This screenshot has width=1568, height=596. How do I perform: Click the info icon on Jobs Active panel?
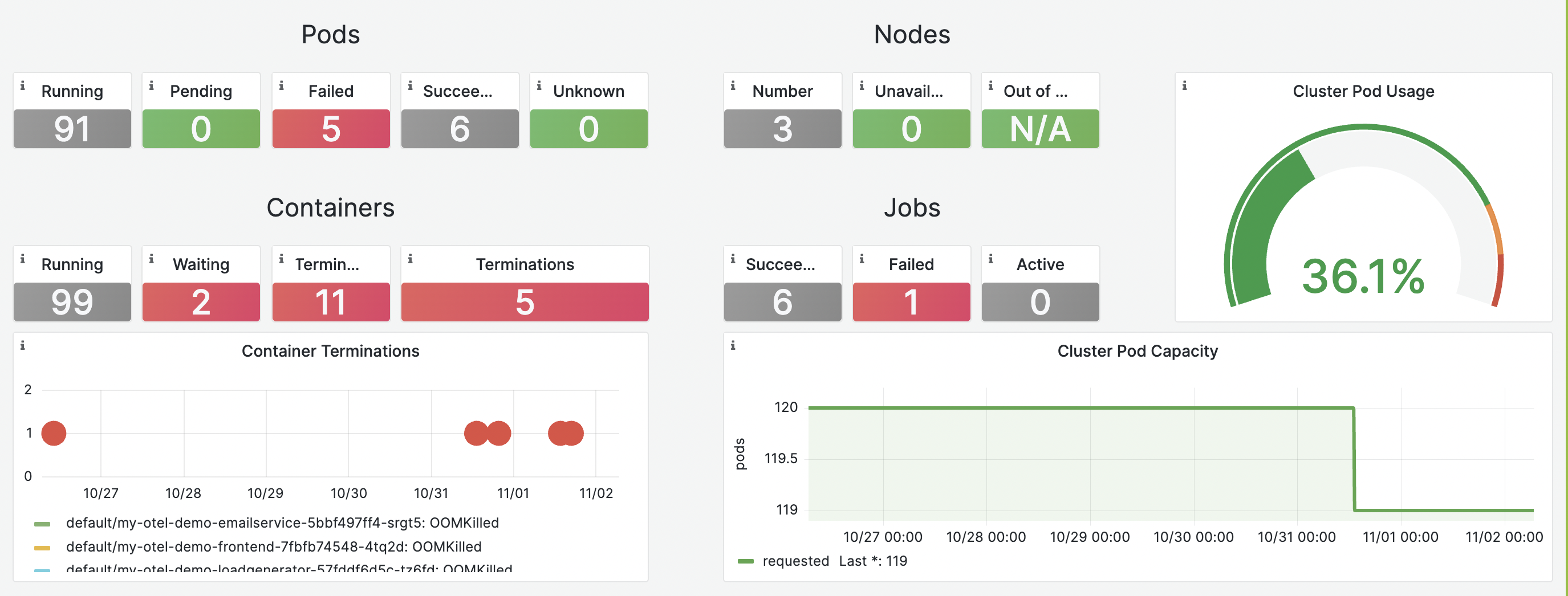pyautogui.click(x=991, y=259)
